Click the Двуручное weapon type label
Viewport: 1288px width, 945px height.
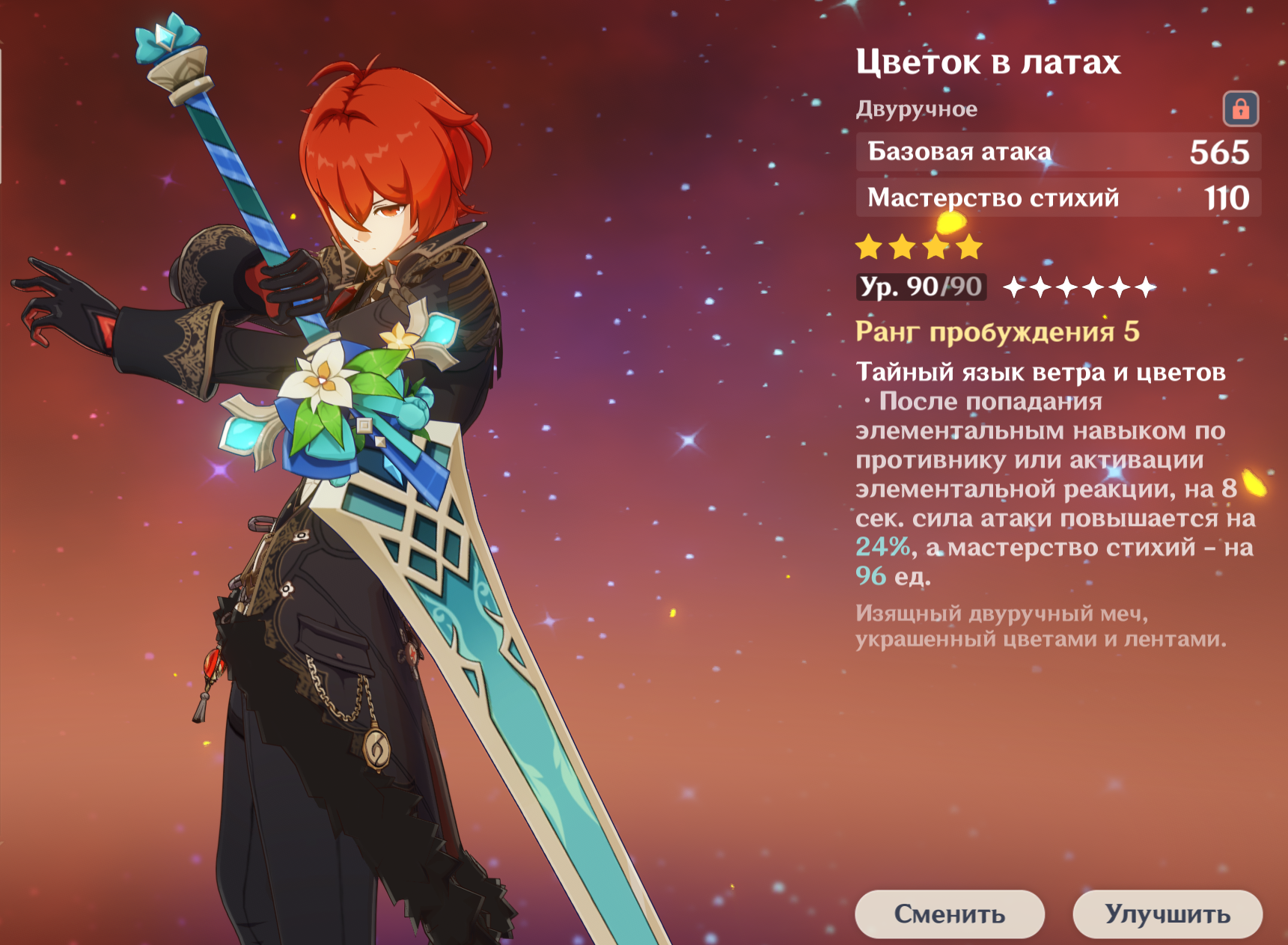point(917,109)
